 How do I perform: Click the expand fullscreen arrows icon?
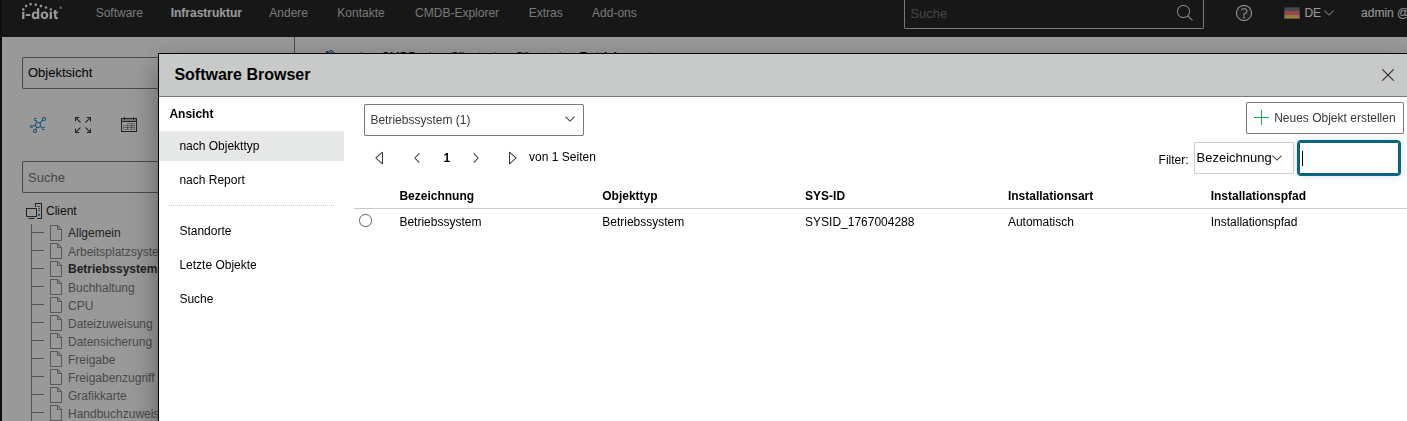(83, 125)
